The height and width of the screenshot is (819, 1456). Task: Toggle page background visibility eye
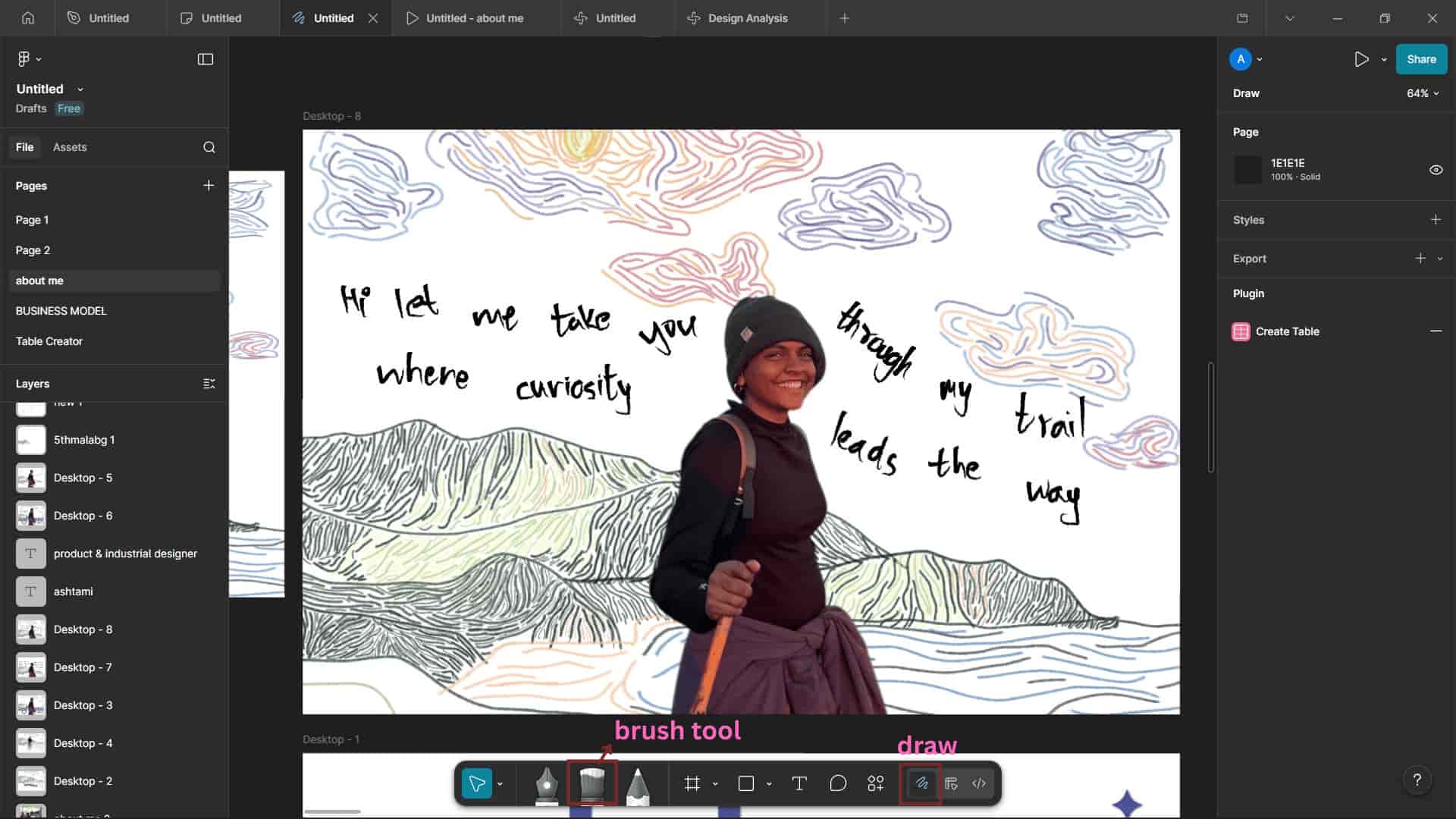pos(1436,170)
